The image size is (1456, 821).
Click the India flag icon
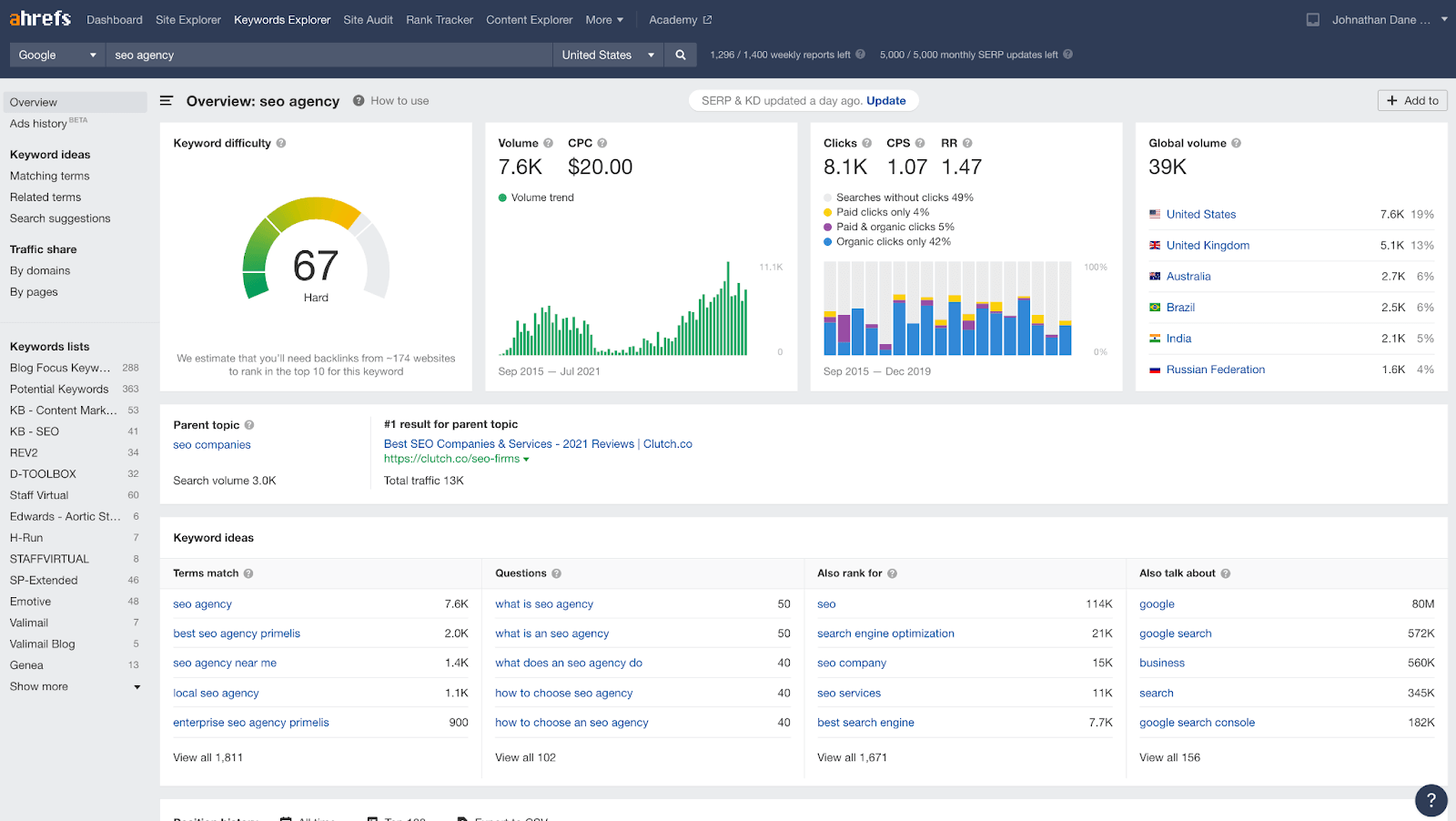coord(1155,339)
